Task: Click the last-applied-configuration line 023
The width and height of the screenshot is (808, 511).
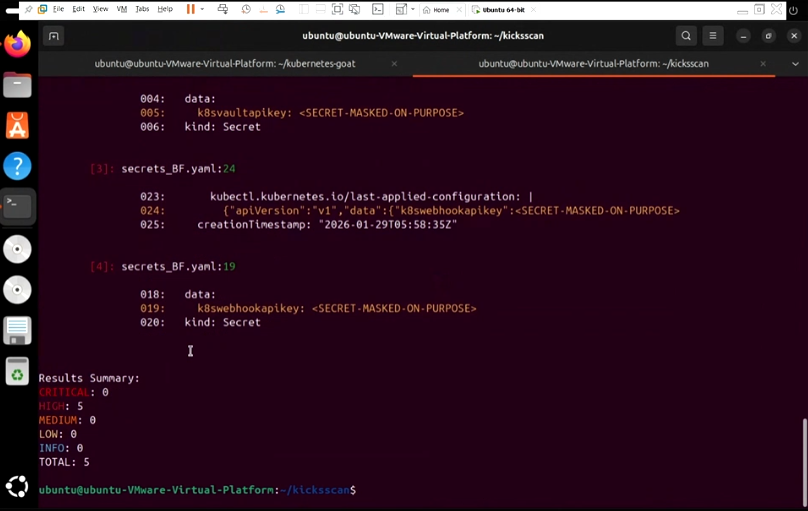Action: pyautogui.click(x=336, y=197)
